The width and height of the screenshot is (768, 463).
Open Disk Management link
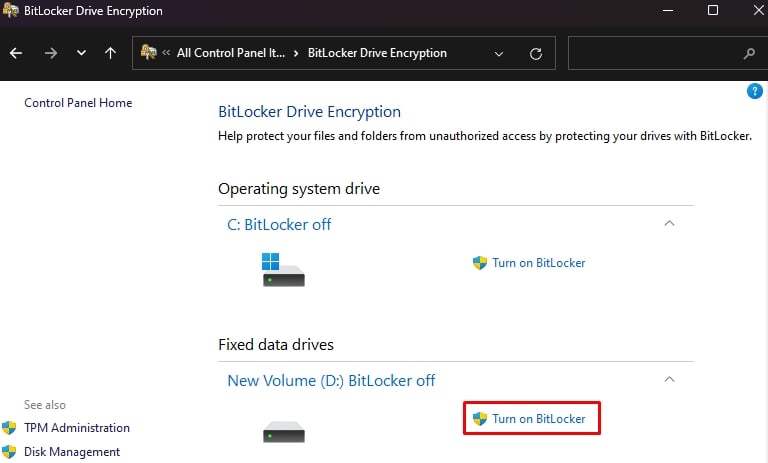tap(72, 452)
